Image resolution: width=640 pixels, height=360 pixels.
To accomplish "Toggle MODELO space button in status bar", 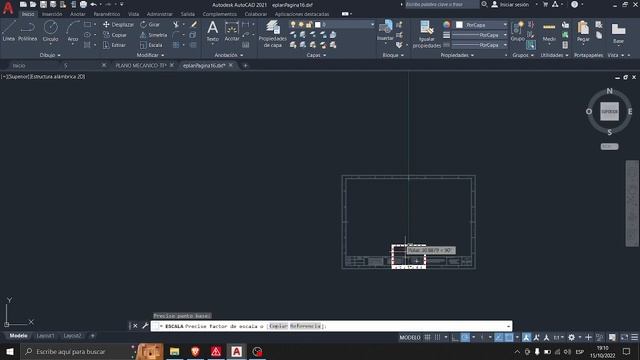I will tap(410, 337).
